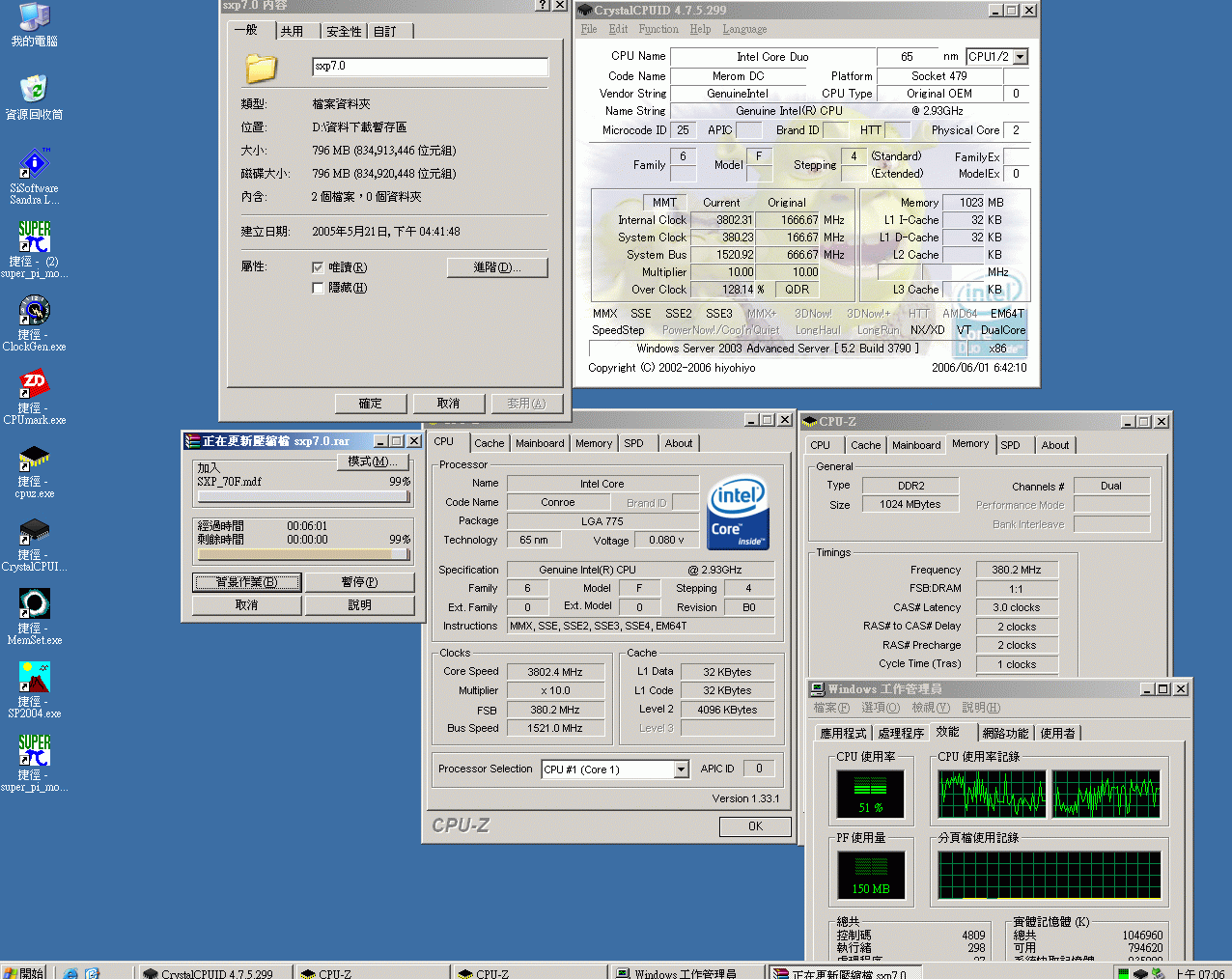Open the Function menu in CrystalCPUID
Viewport: 1232px width, 979px height.
[x=658, y=29]
